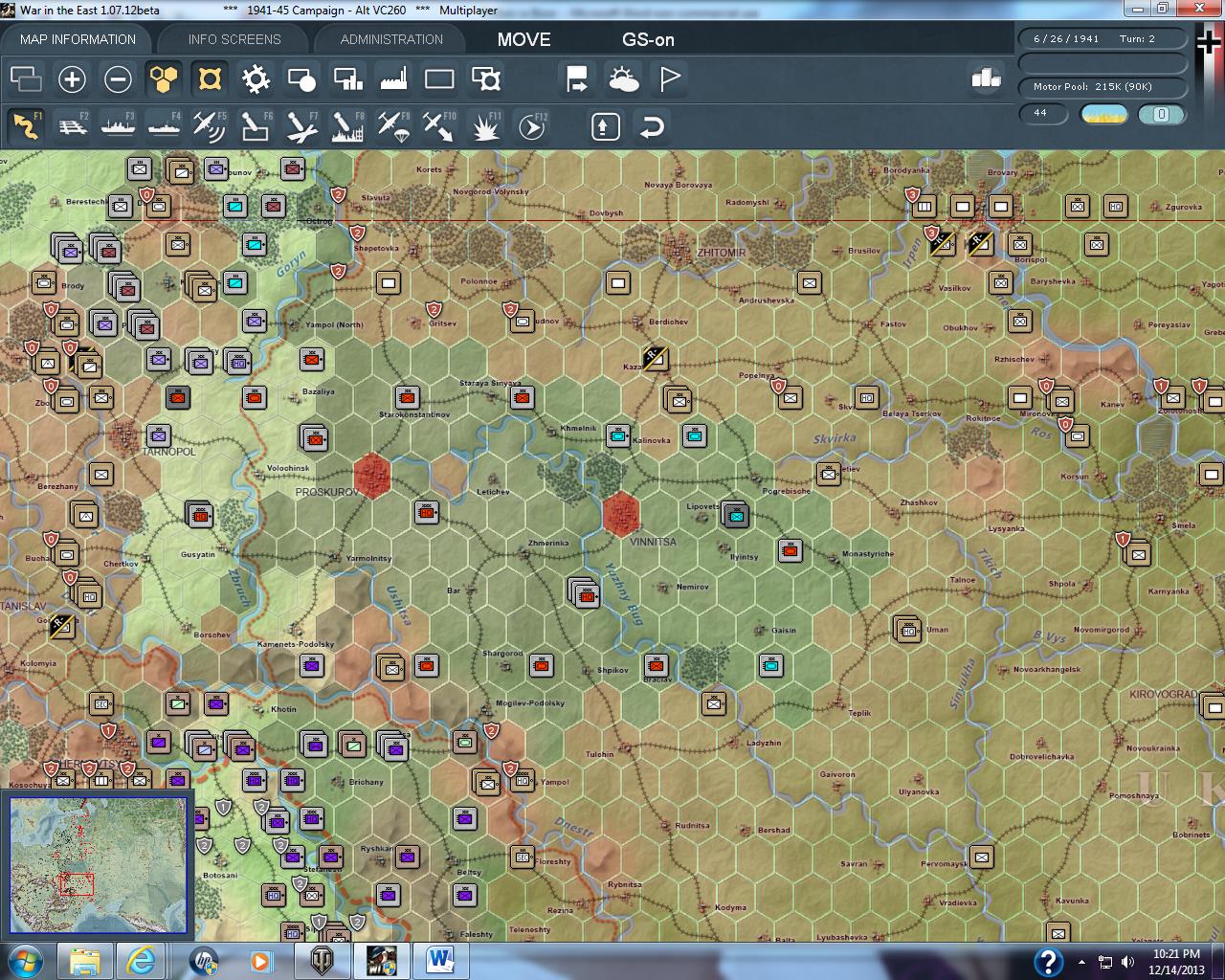This screenshot has height=980, width=1225.
Task: Click the F12 circled arrow mode icon
Action: [x=531, y=126]
